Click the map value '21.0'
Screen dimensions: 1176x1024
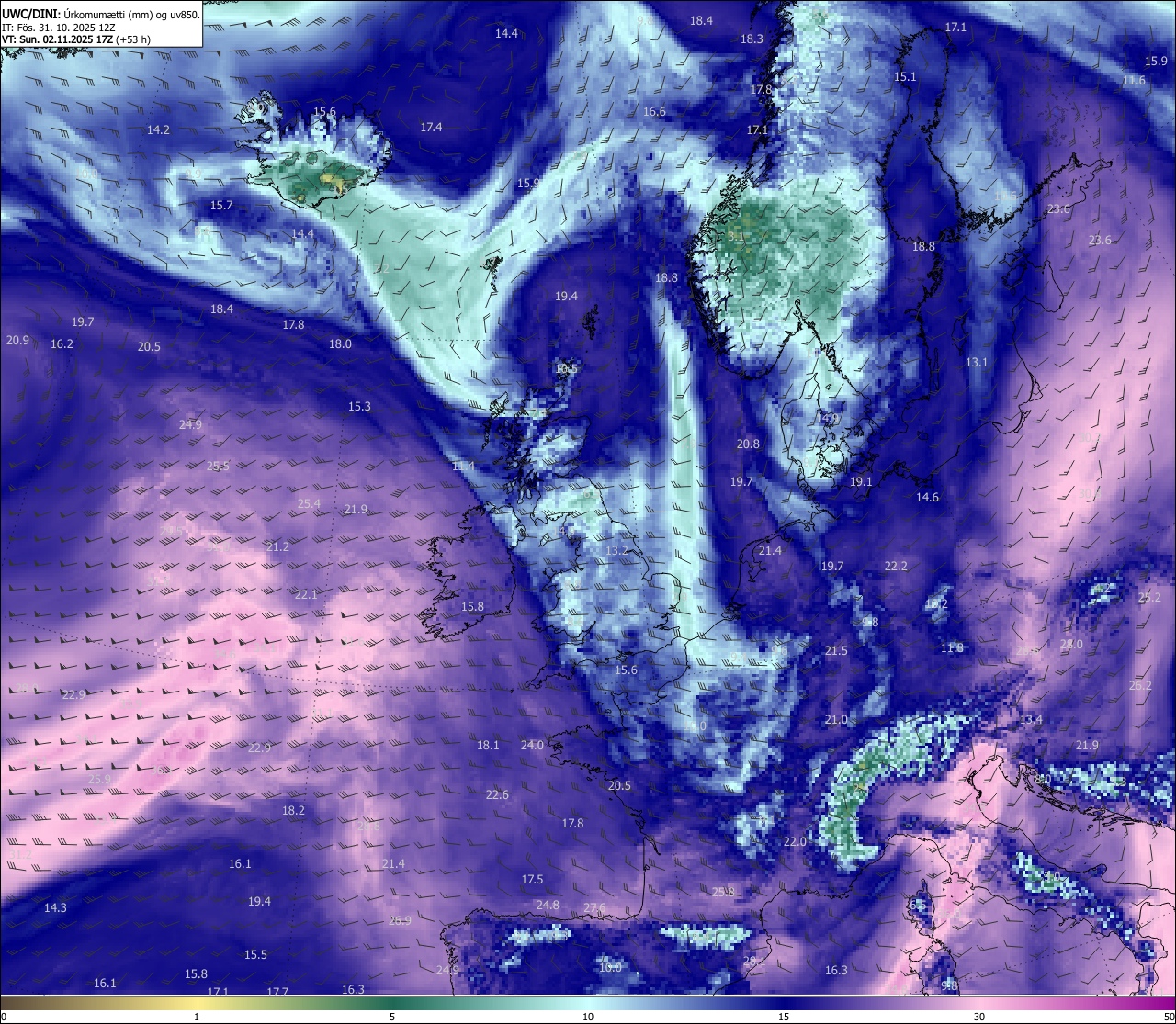tap(836, 719)
